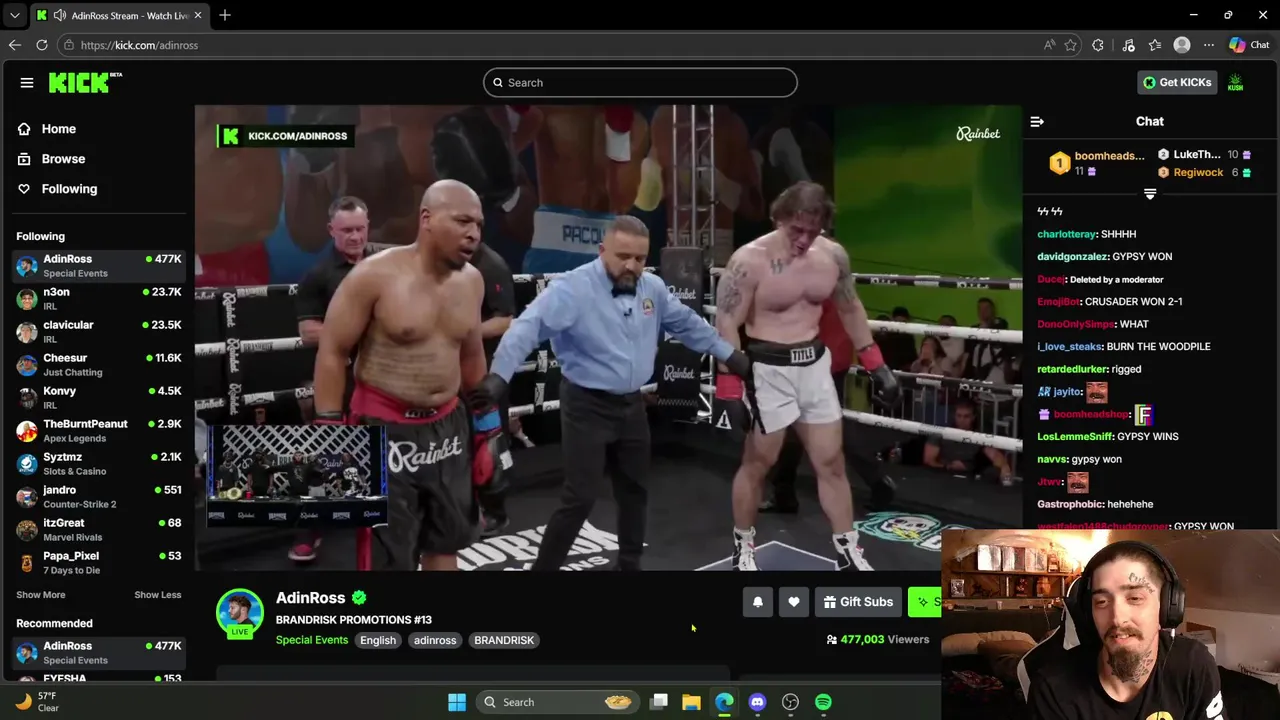Screen dimensions: 1280x720
Task: Click the AdinRoss channel avatar with LIVE badge
Action: point(240,614)
